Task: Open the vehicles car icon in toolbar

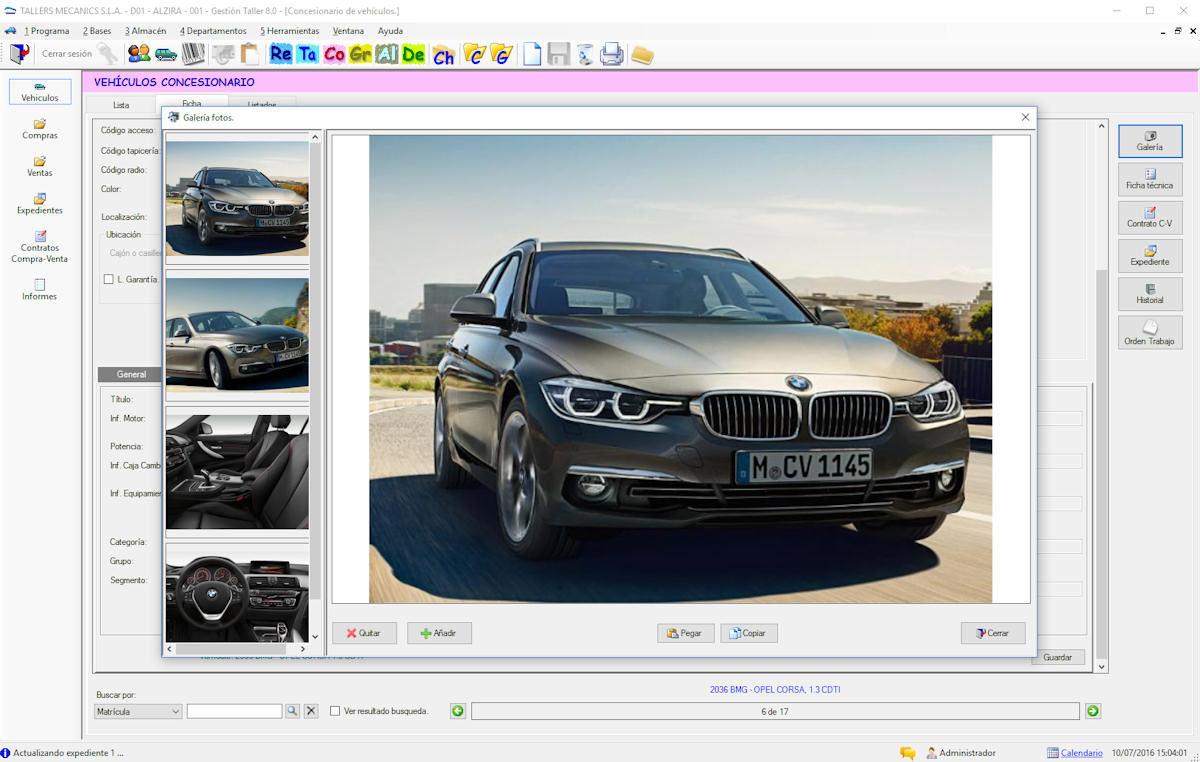Action: 166,54
